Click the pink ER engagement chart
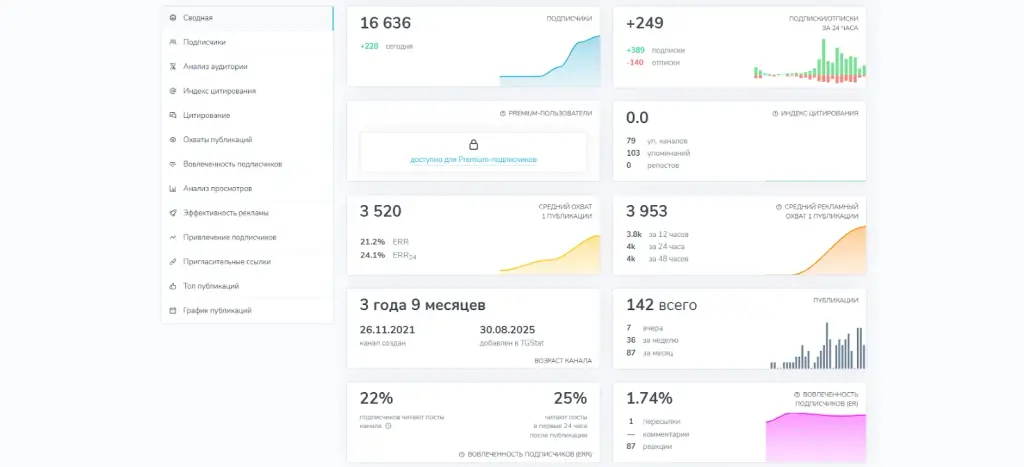Image resolution: width=1024 pixels, height=467 pixels. pos(816,437)
